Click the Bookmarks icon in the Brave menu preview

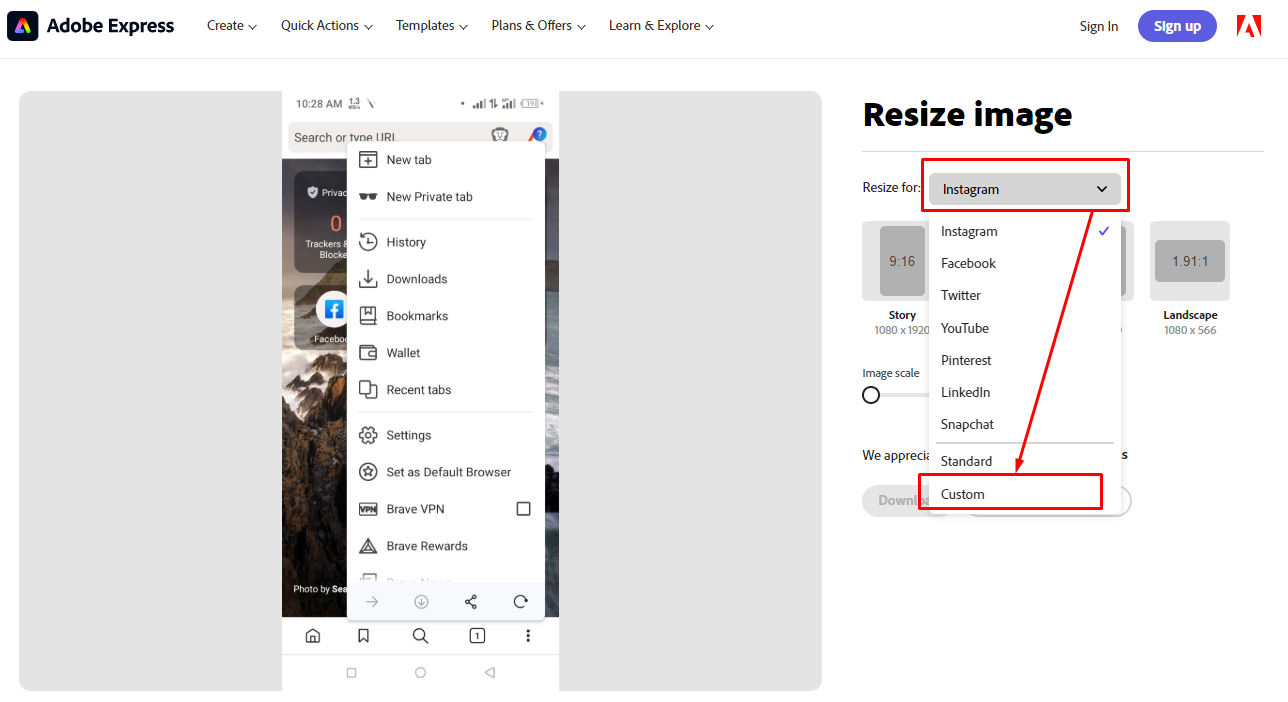coord(369,315)
